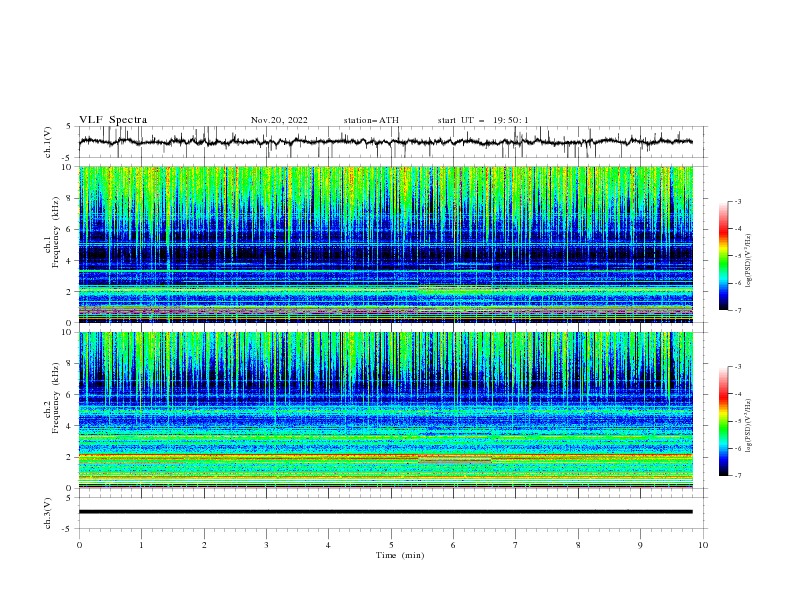This screenshot has width=792, height=612.
Task: Click the '-7' label on lower colorbar
Action: (x=737, y=476)
